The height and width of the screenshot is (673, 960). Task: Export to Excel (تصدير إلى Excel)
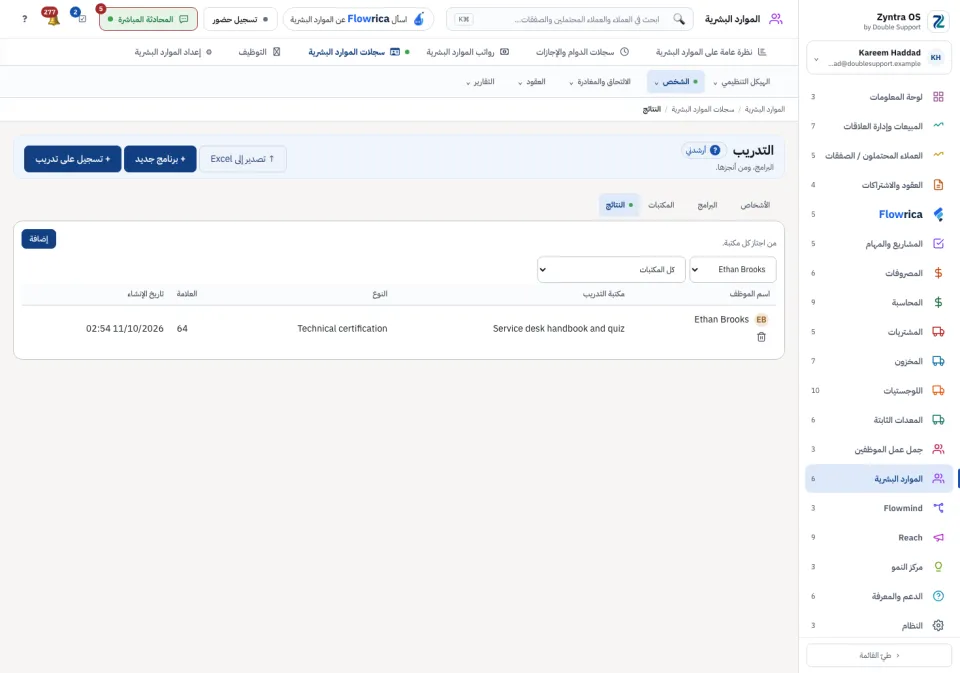(242, 159)
